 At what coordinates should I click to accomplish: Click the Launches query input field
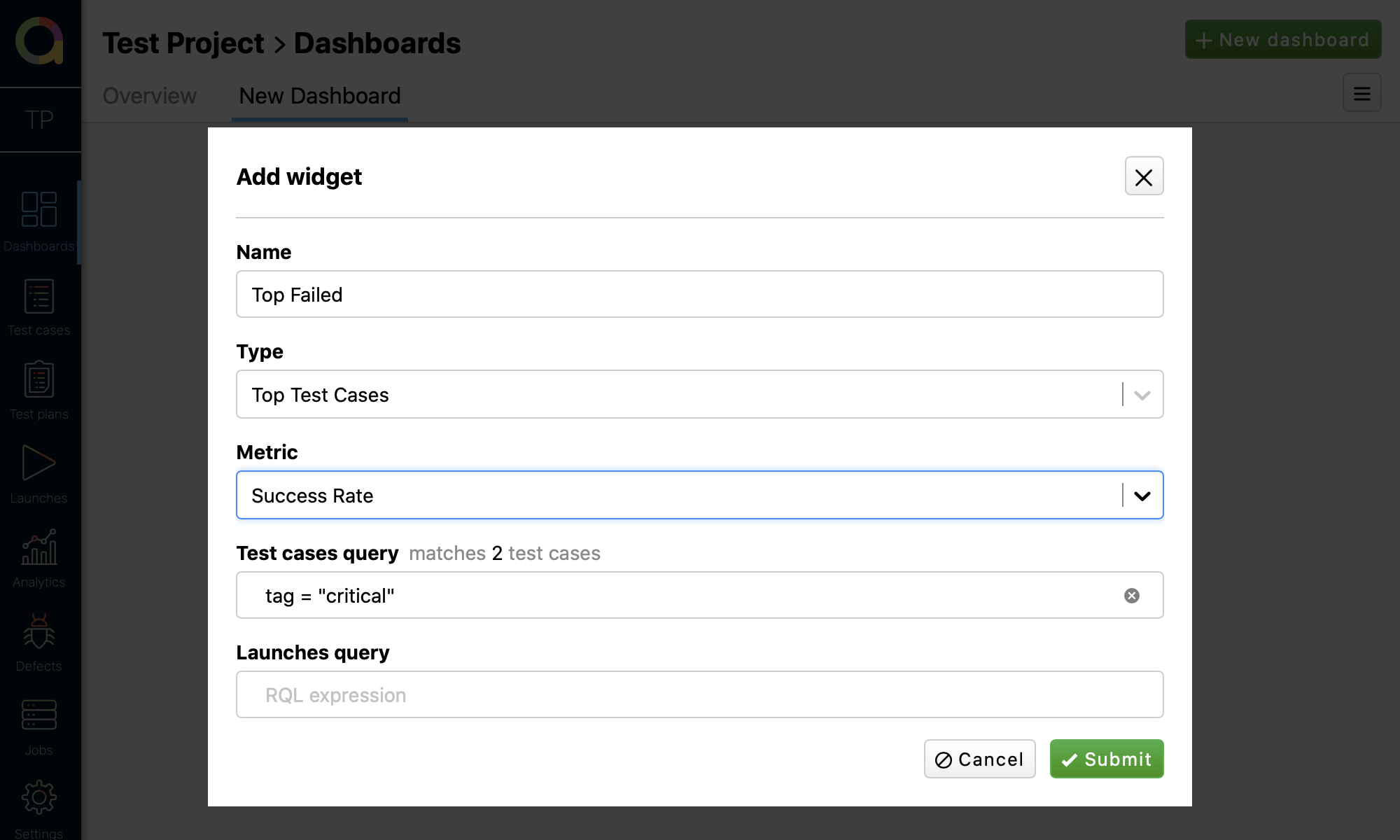[x=699, y=695]
